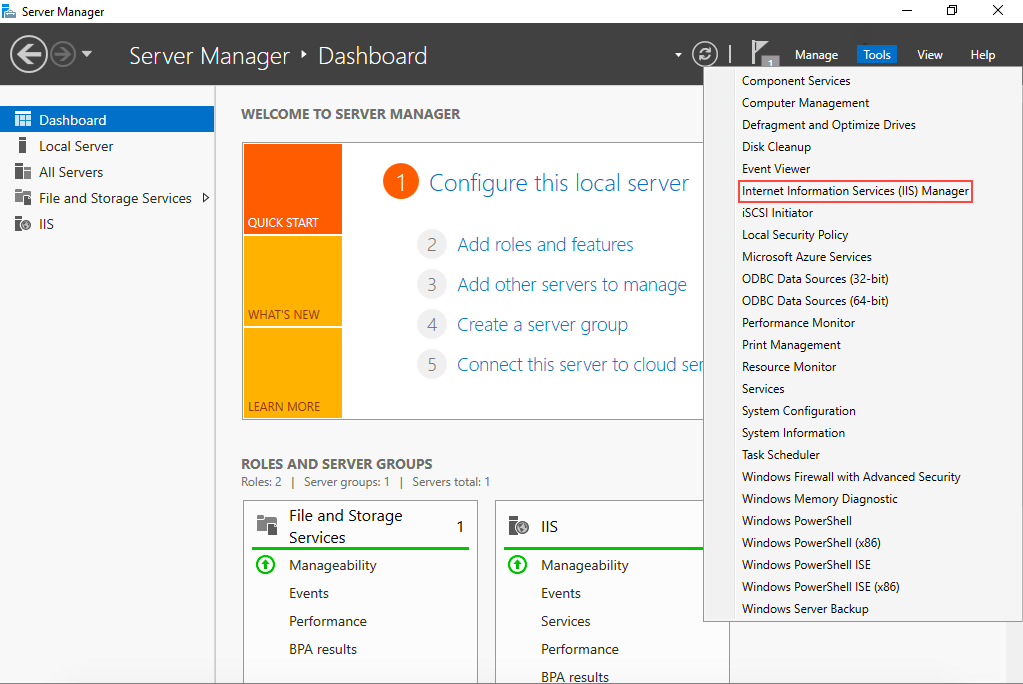Open ODBC Data Sources (64-bit)
The image size is (1023, 684).
(815, 301)
